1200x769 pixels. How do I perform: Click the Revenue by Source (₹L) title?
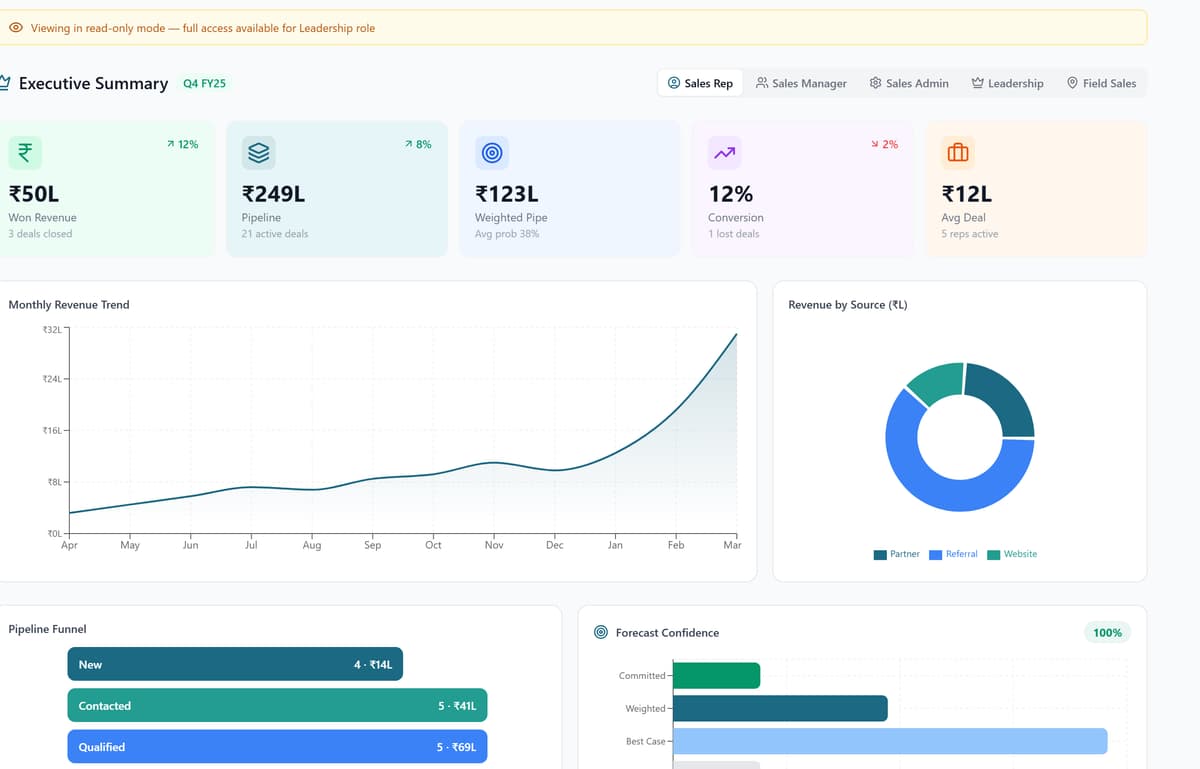pyautogui.click(x=848, y=304)
